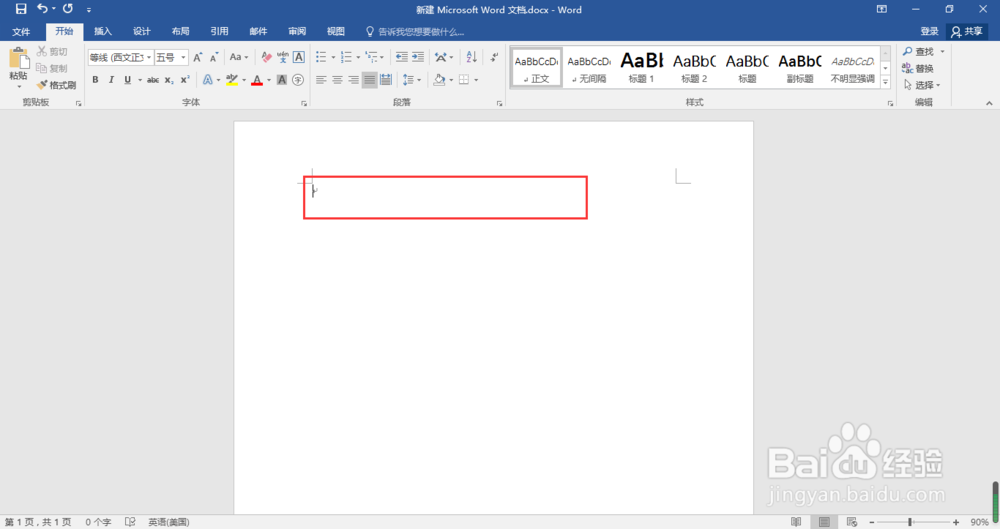1000x529 pixels.
Task: Click the Character Border (boxed A) icon
Action: tap(298, 57)
